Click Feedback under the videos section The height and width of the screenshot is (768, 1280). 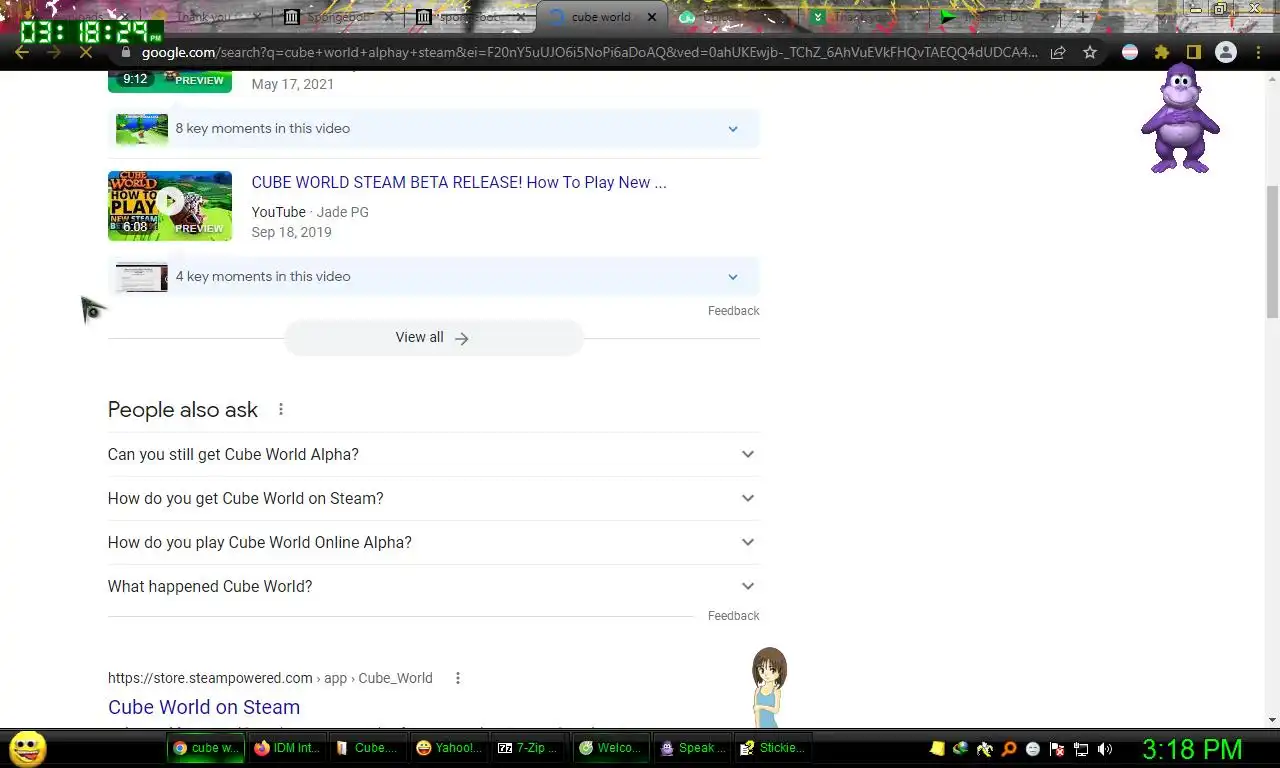point(733,311)
